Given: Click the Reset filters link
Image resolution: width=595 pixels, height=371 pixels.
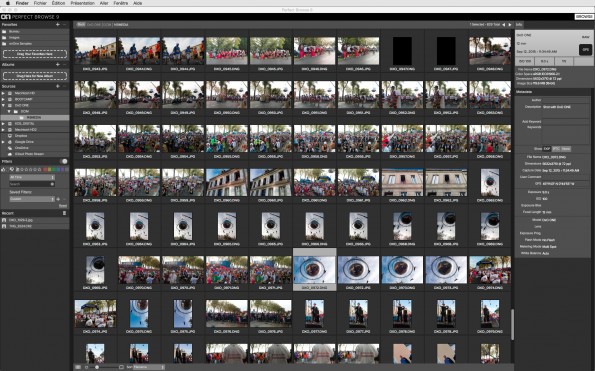Looking at the screenshot, I should point(63,206).
